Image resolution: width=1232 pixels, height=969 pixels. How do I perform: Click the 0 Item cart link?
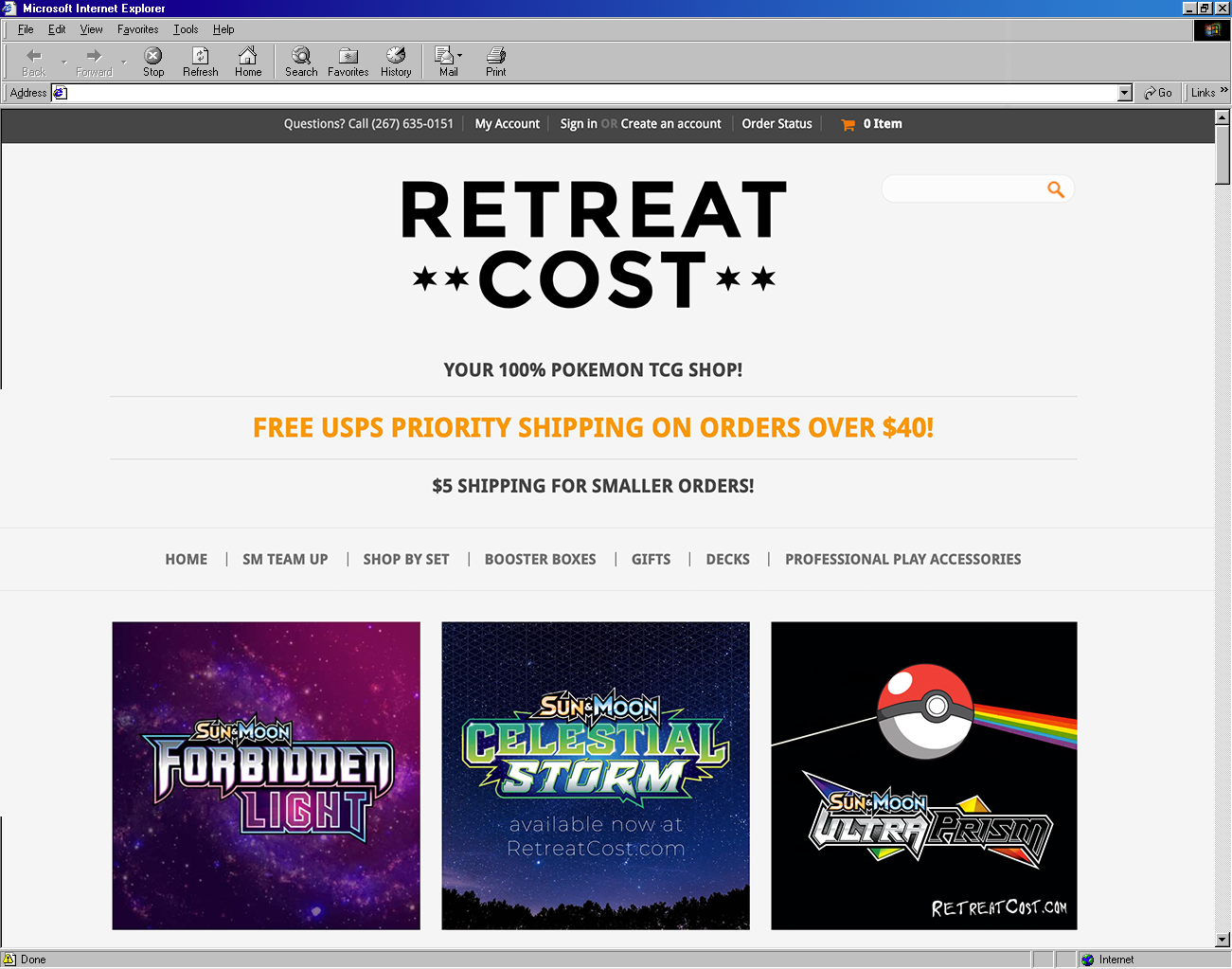pyautogui.click(x=883, y=124)
